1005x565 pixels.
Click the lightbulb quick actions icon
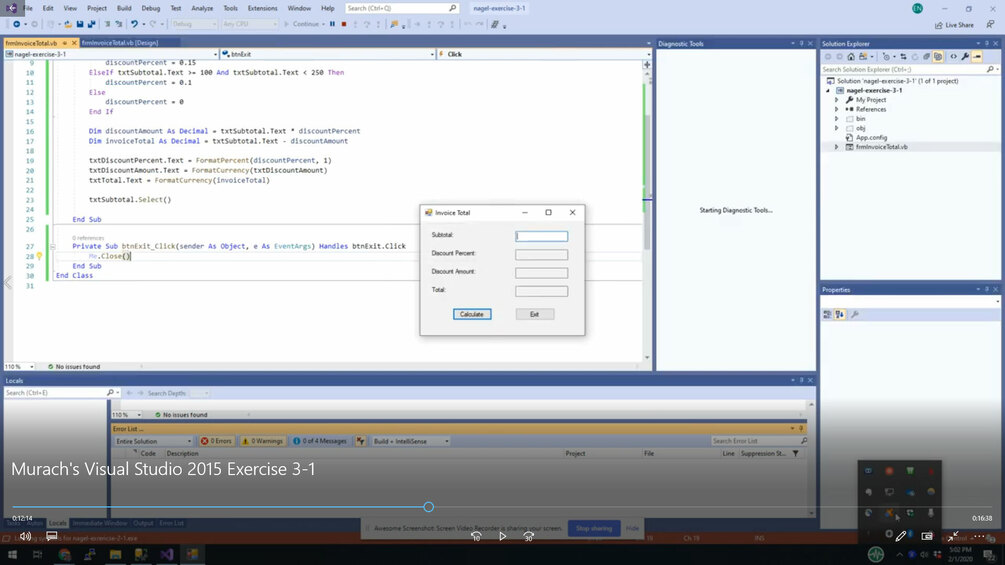(x=39, y=256)
